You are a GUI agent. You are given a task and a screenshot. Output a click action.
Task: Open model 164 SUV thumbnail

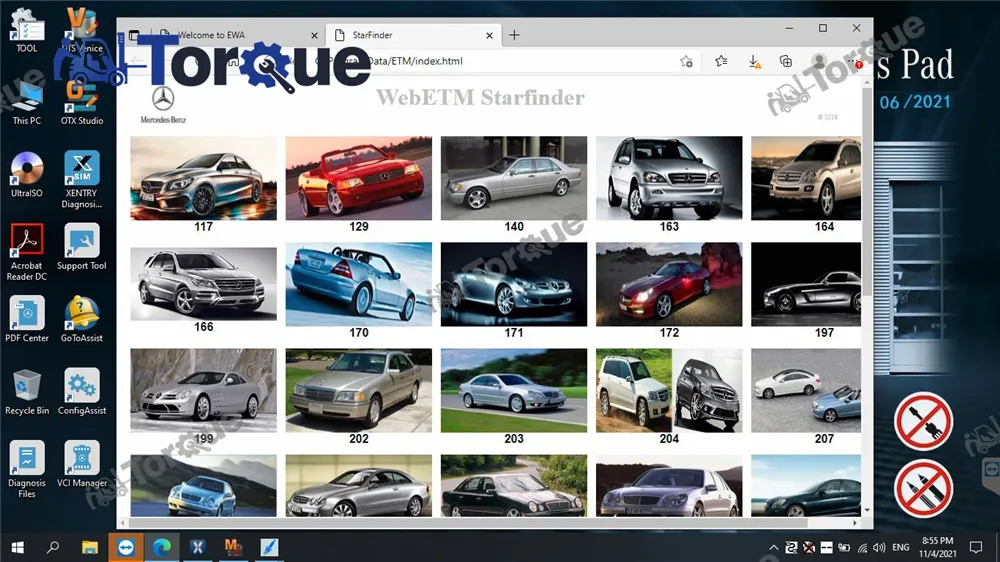(x=806, y=178)
